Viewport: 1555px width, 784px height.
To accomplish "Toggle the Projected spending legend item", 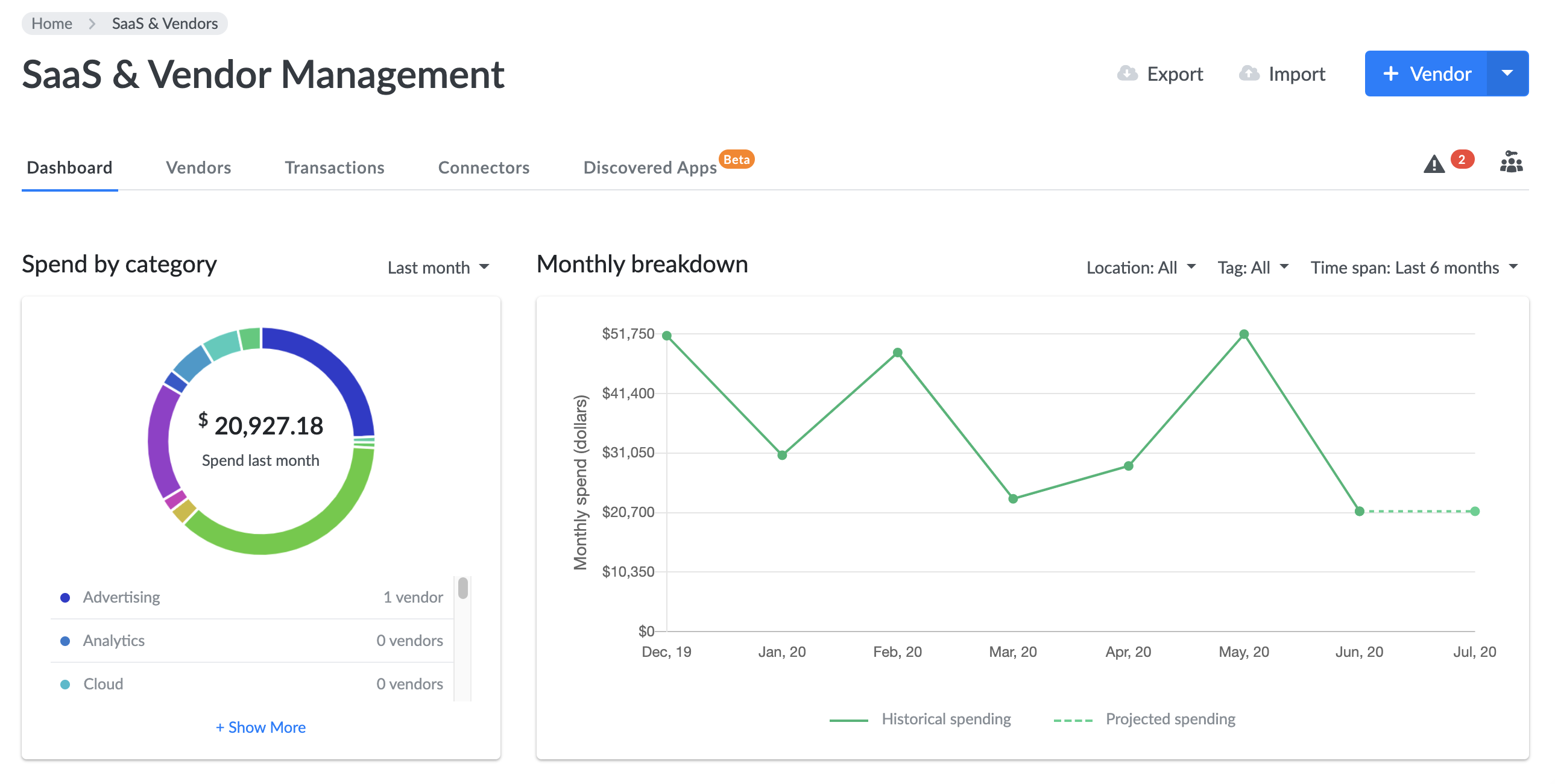I will (x=1144, y=720).
